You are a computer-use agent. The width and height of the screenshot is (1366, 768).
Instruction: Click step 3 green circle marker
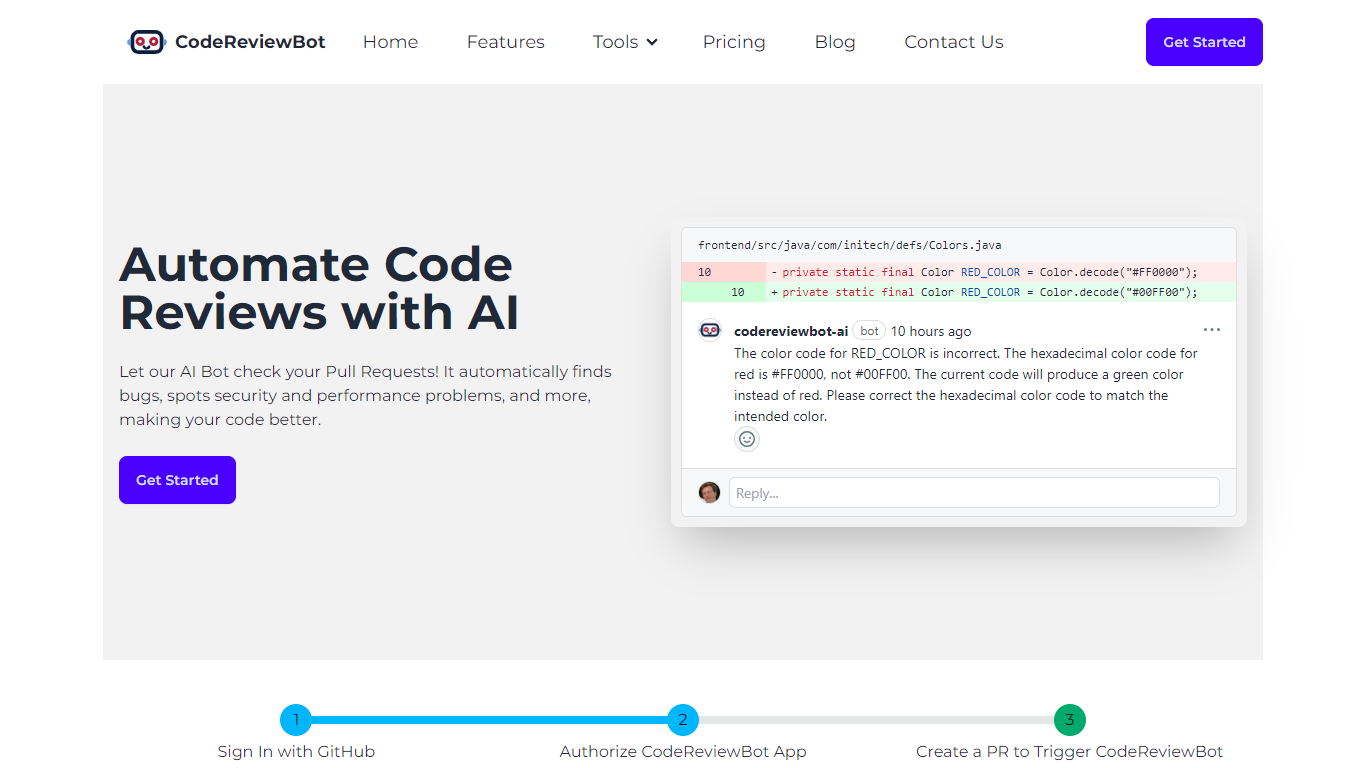(1070, 720)
